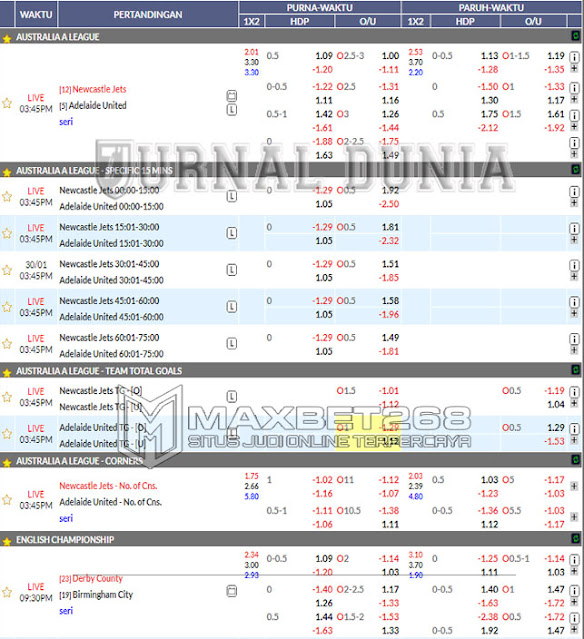584x639 pixels.
Task: Toggle star on ENGLISH CHAMPIONSHIP league header
Action: pos(7,541)
